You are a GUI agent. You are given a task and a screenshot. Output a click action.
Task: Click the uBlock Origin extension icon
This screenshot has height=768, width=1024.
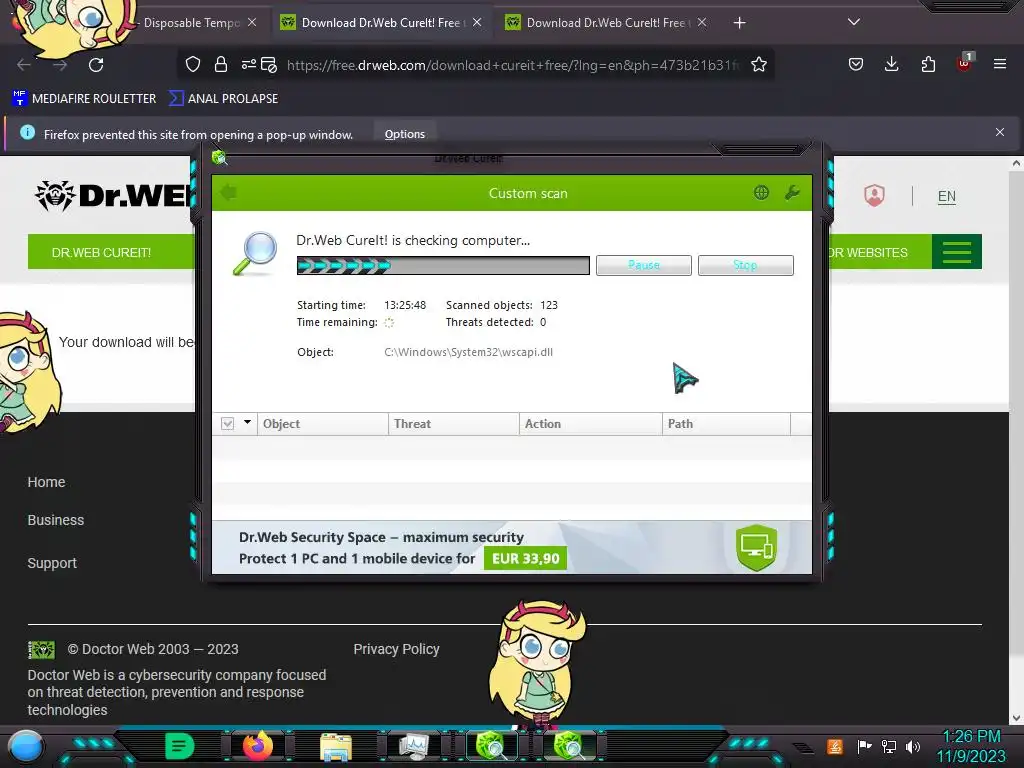click(x=965, y=63)
